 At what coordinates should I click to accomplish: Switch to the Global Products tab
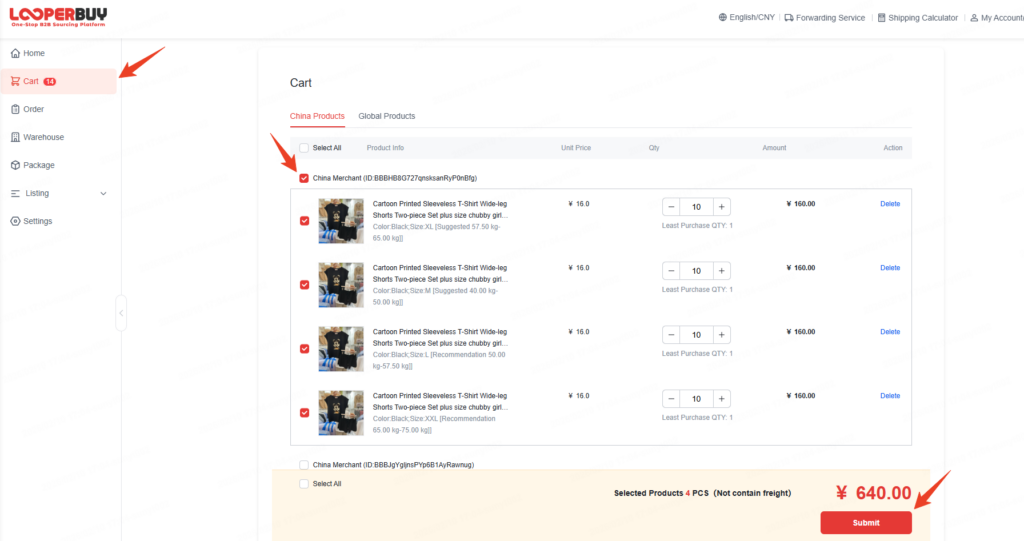click(x=386, y=116)
